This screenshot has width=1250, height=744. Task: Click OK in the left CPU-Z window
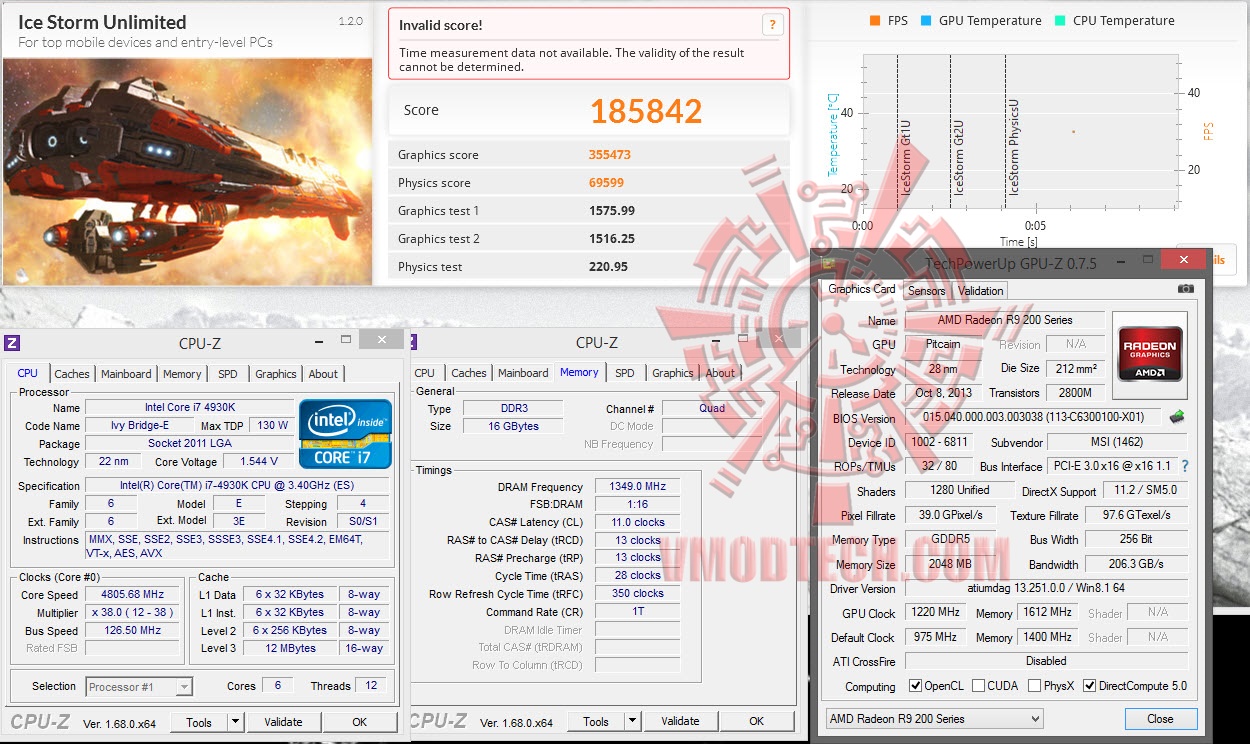pos(360,722)
